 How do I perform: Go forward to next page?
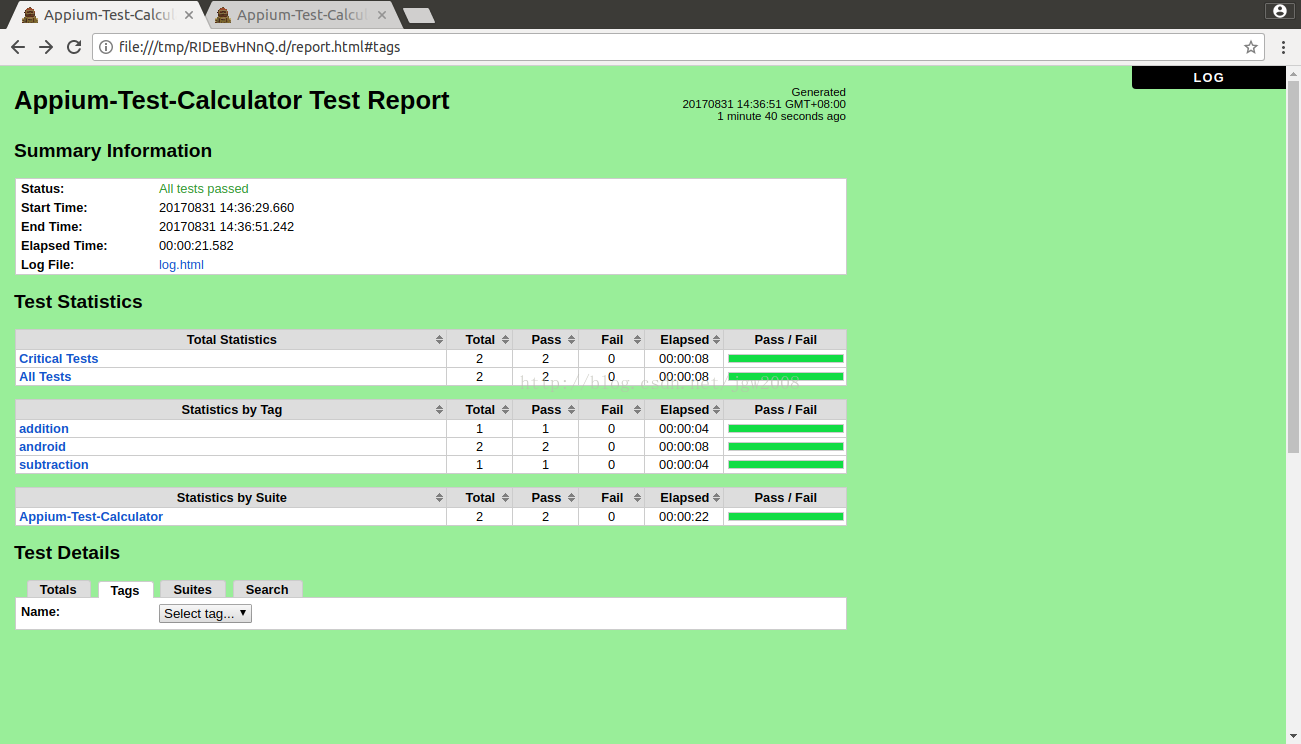point(46,47)
